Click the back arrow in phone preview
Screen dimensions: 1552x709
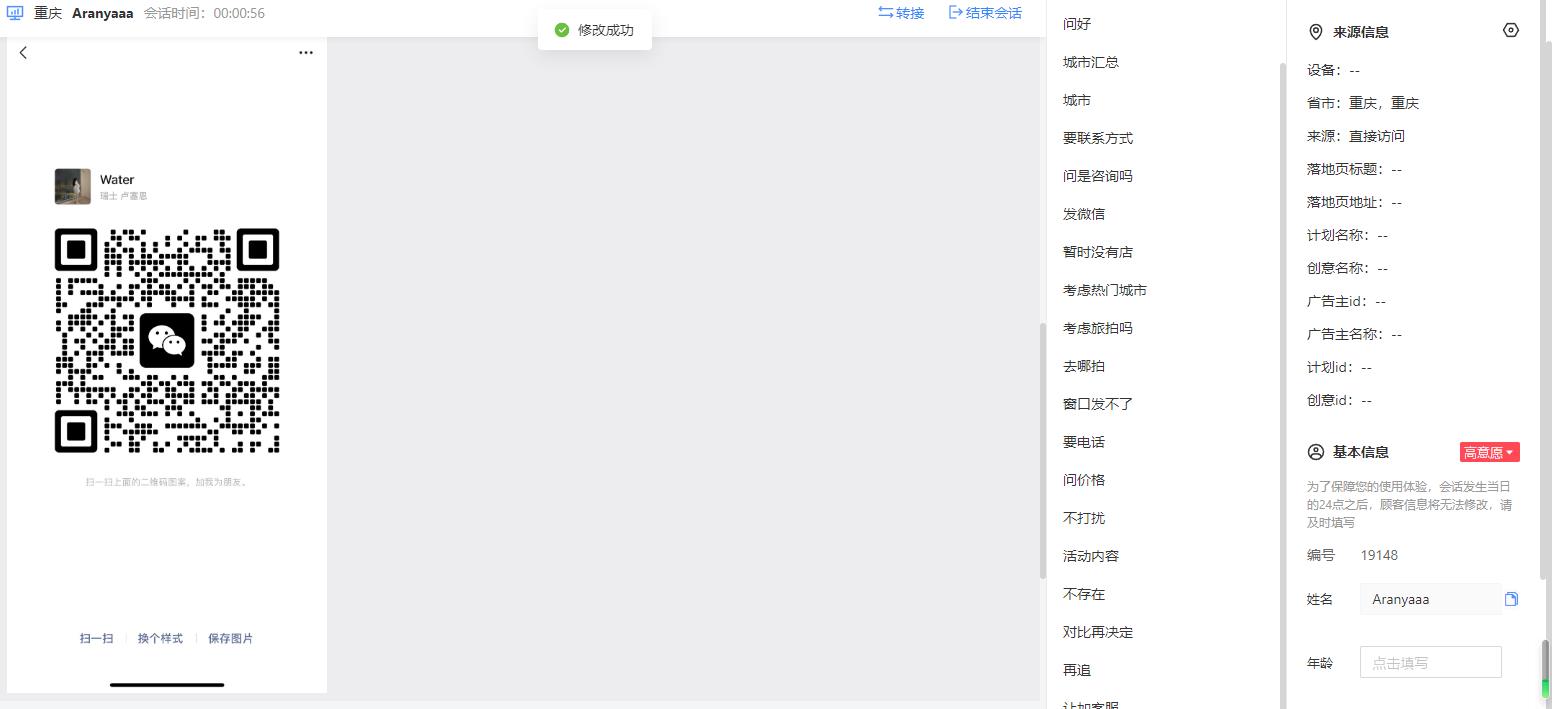coord(23,53)
